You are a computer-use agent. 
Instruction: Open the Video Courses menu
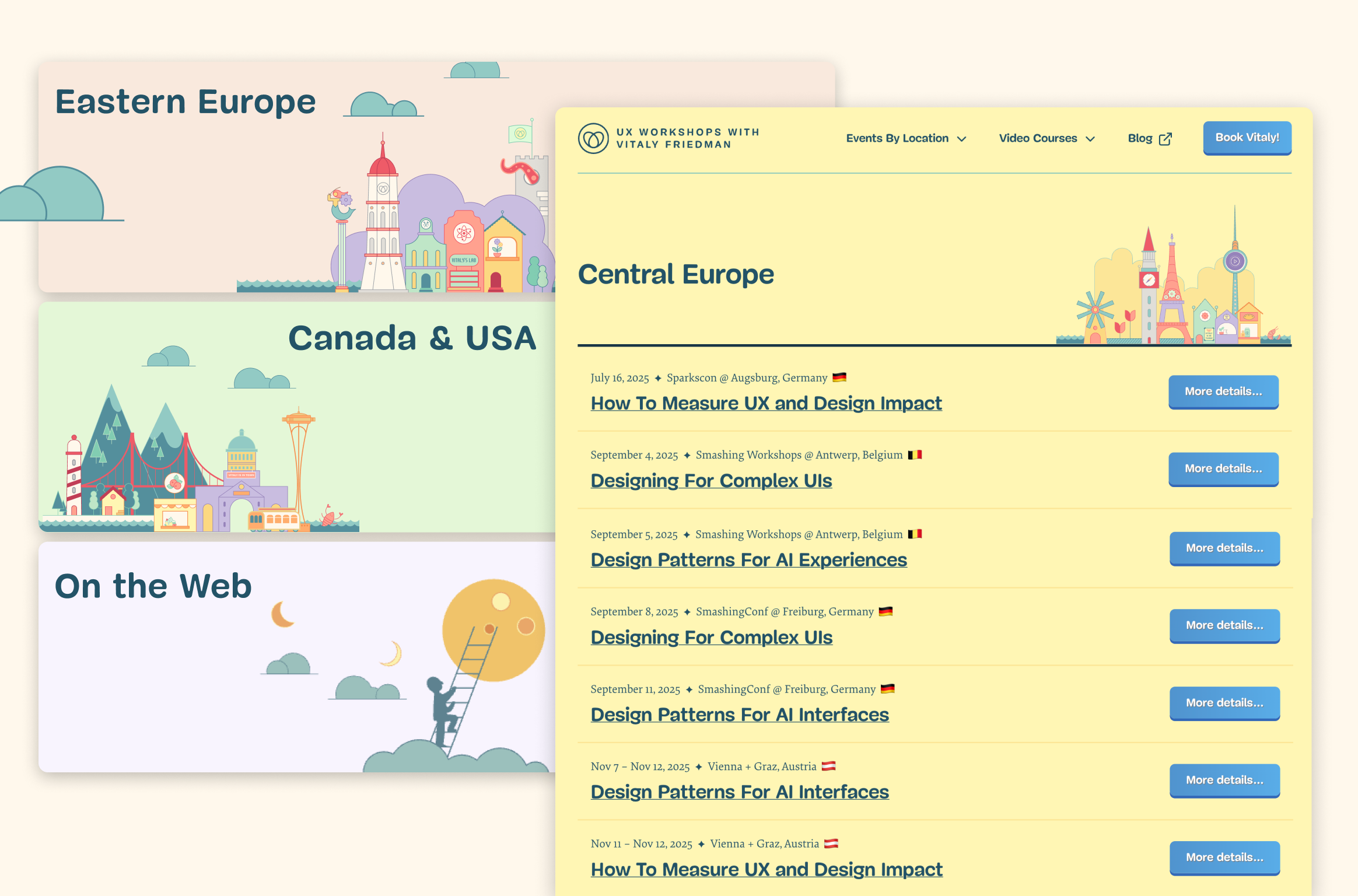click(1038, 138)
